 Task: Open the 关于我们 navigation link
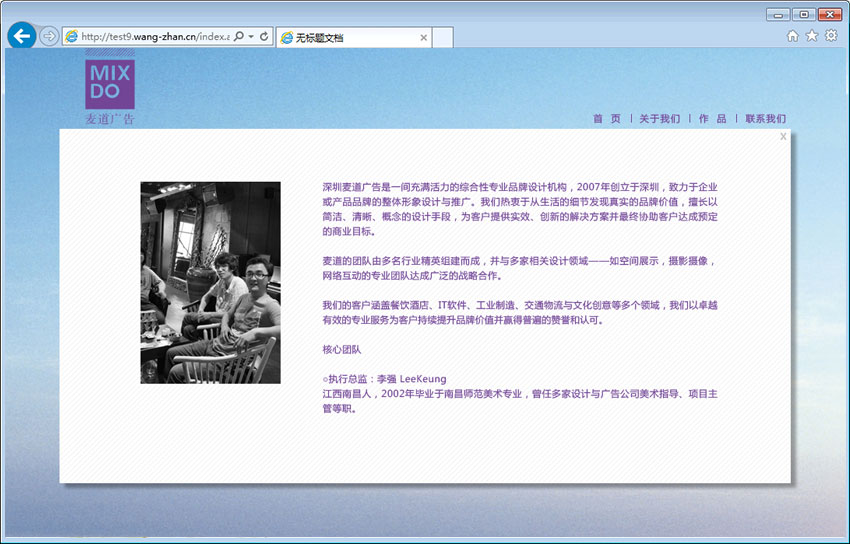tap(659, 119)
